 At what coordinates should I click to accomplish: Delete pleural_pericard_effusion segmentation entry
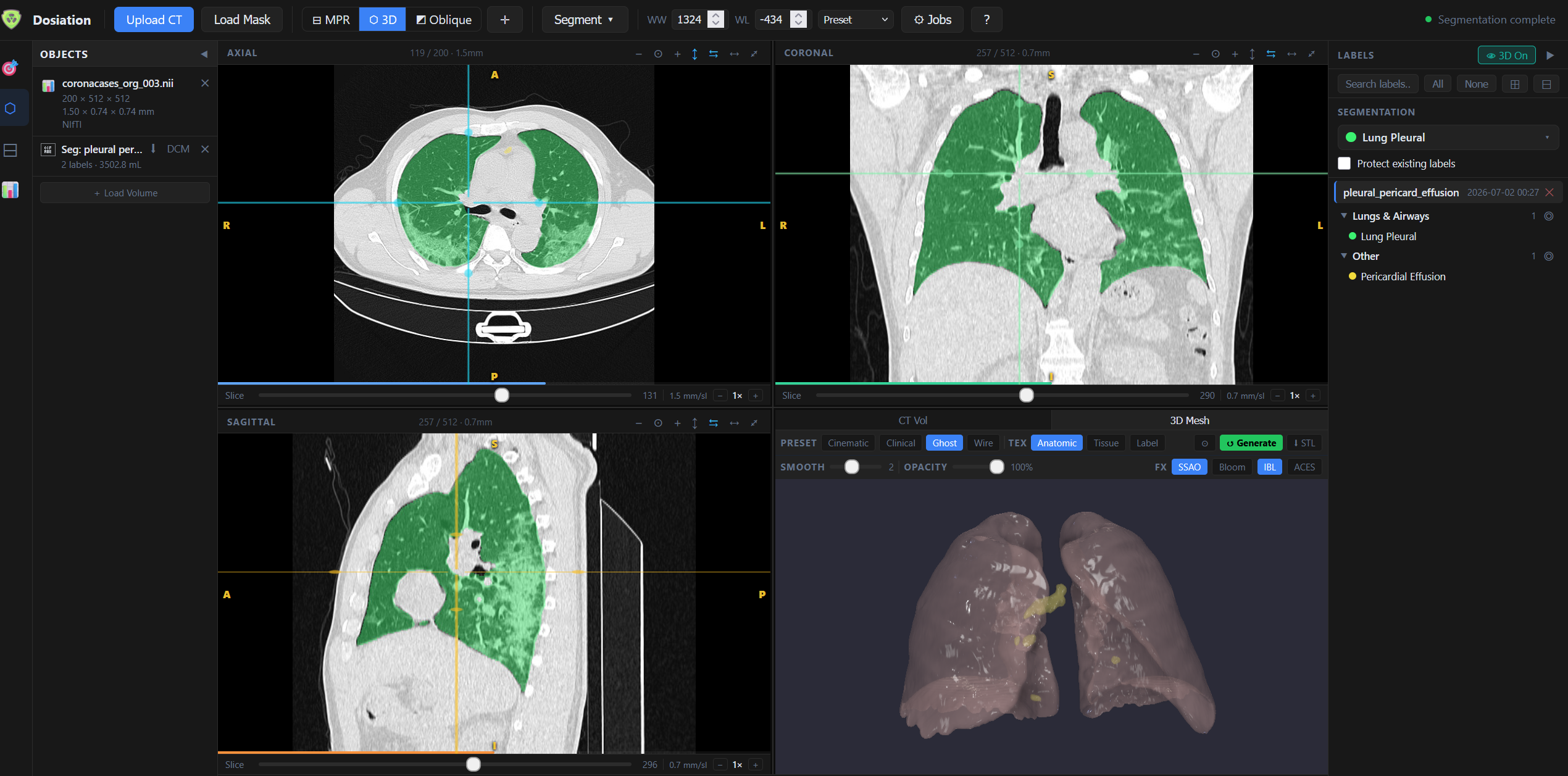(1549, 192)
